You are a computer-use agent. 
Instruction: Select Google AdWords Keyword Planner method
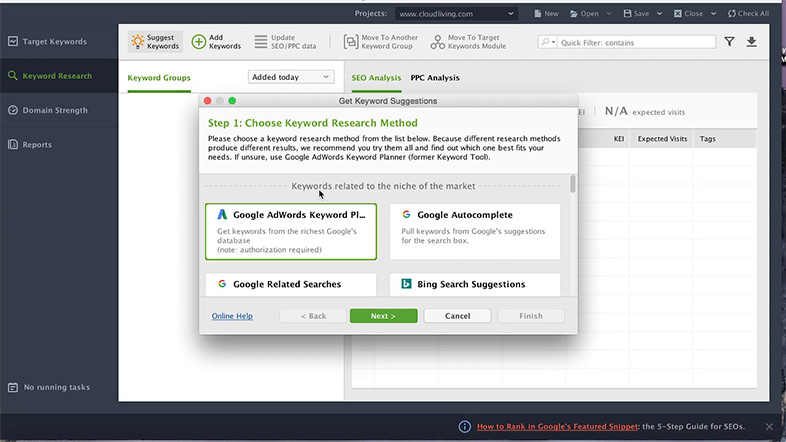tap(291, 232)
